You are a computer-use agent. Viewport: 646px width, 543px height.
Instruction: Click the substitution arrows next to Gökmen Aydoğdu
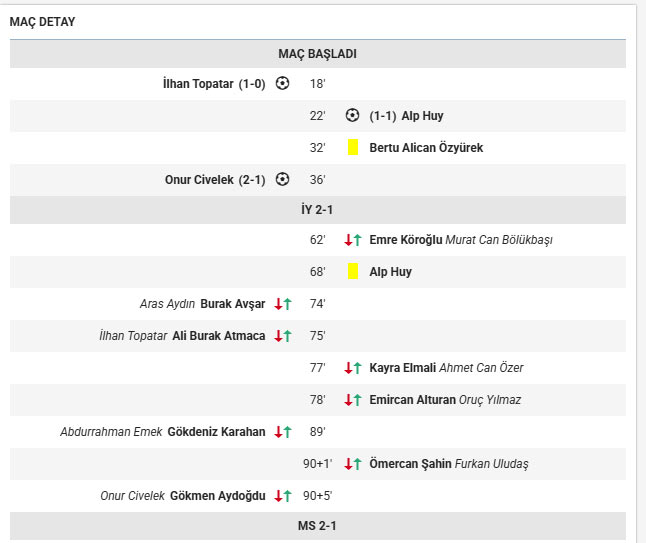pyautogui.click(x=283, y=496)
